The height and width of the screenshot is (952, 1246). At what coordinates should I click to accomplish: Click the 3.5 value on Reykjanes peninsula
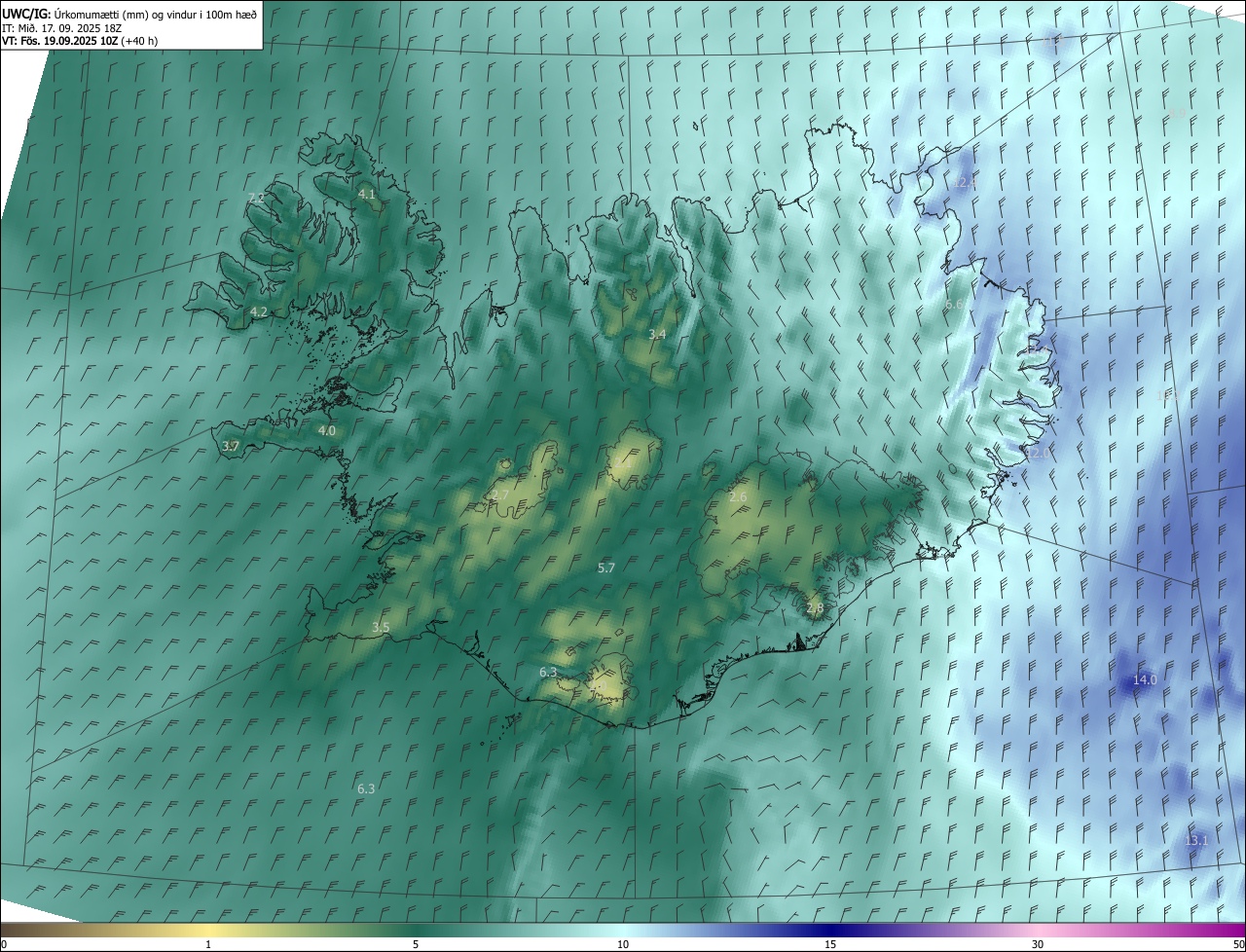click(x=381, y=628)
